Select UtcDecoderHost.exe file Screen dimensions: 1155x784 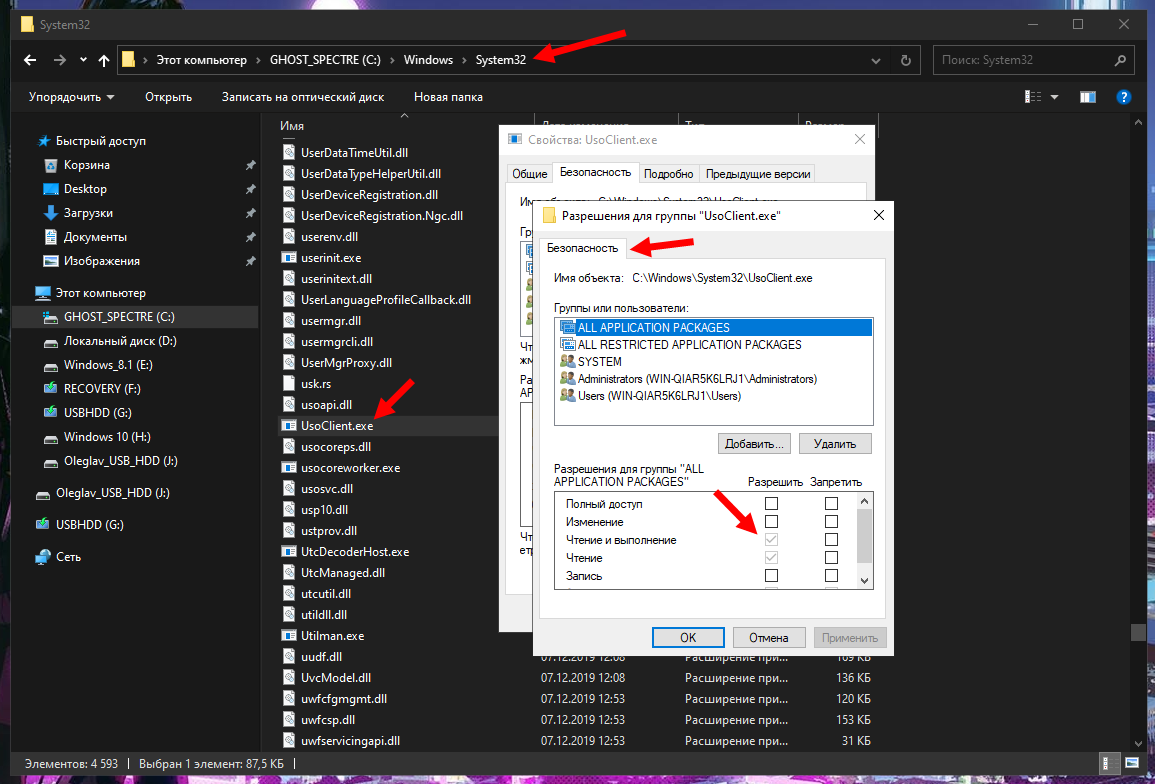tap(355, 552)
